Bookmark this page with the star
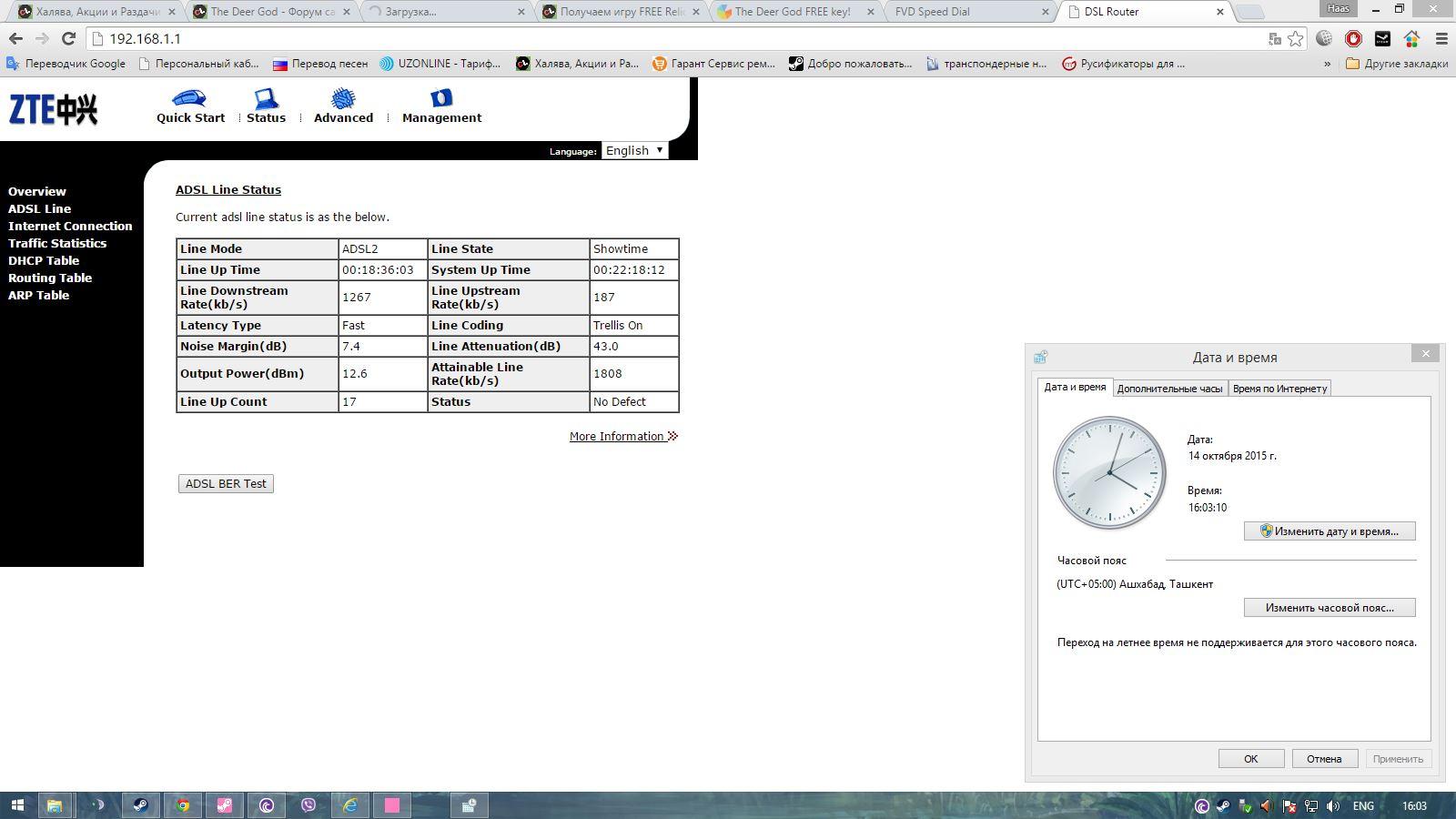 (1295, 39)
